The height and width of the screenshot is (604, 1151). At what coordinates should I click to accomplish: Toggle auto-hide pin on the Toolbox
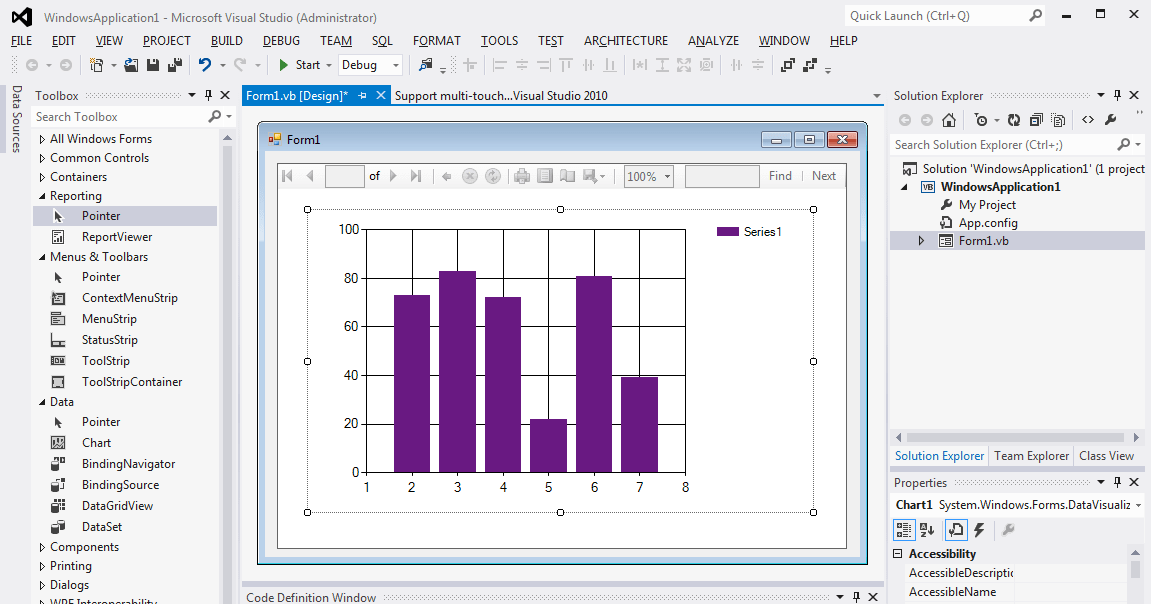point(210,95)
